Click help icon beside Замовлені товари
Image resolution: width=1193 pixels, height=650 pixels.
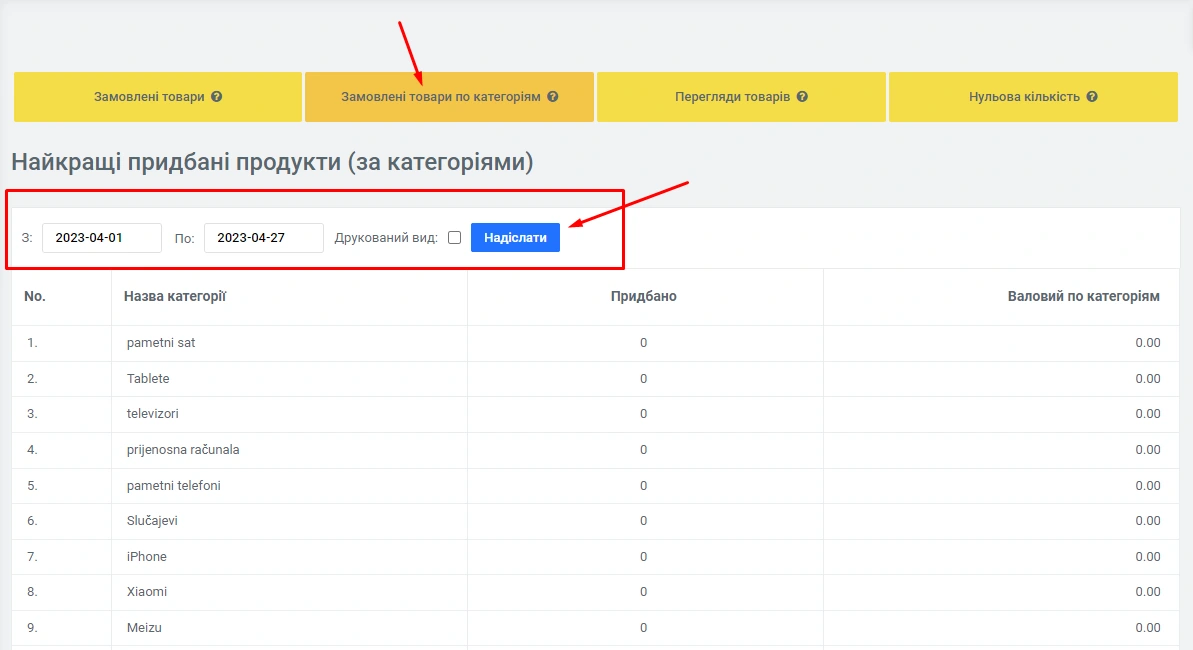[217, 97]
